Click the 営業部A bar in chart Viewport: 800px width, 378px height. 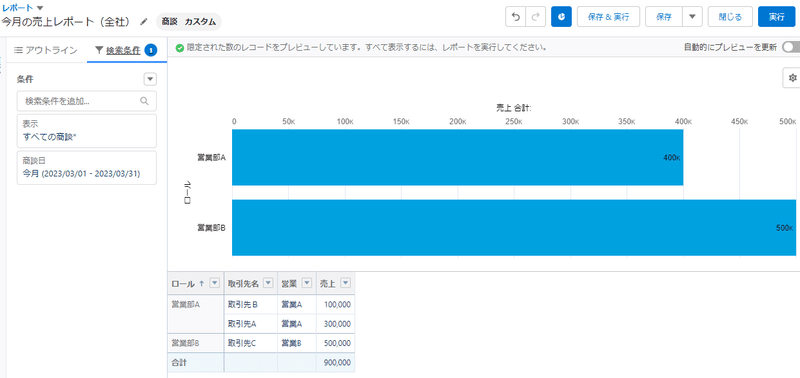(x=458, y=157)
